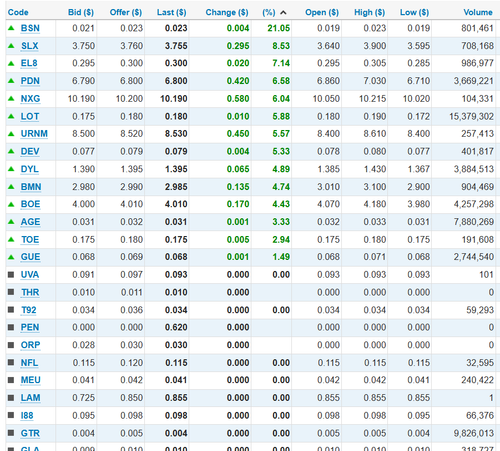Open the I88 stock code link

[x=27, y=415]
